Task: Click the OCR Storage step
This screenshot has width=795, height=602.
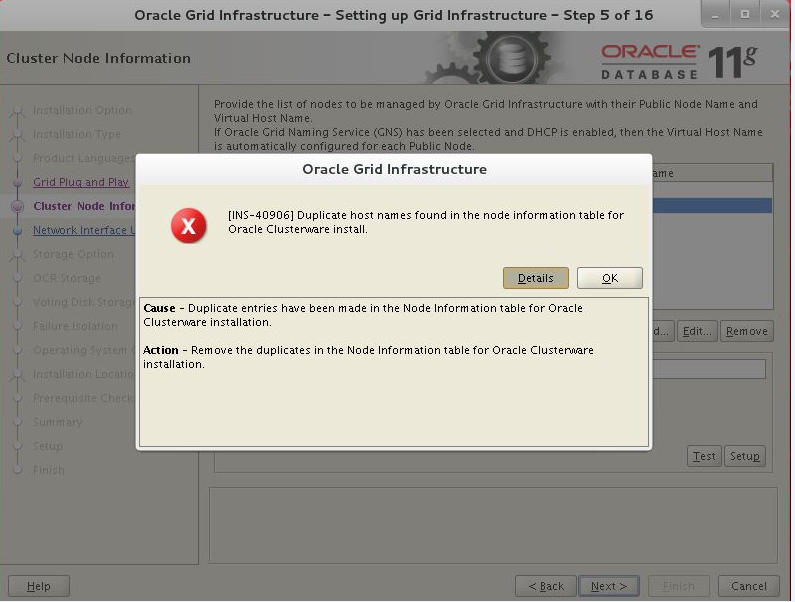Action: click(x=67, y=279)
